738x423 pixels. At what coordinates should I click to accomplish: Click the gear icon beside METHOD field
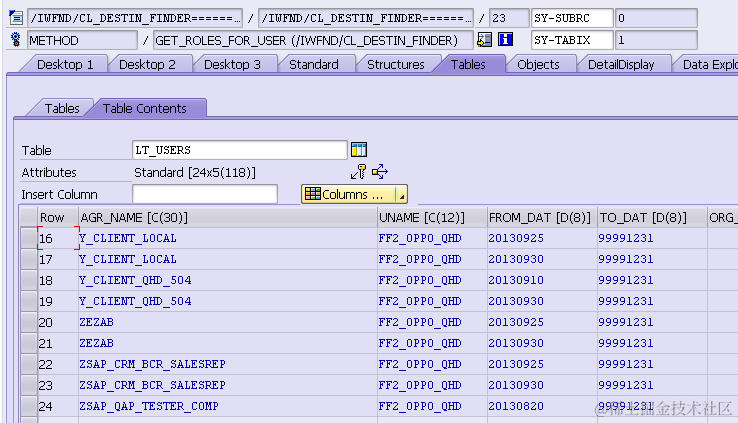16,40
